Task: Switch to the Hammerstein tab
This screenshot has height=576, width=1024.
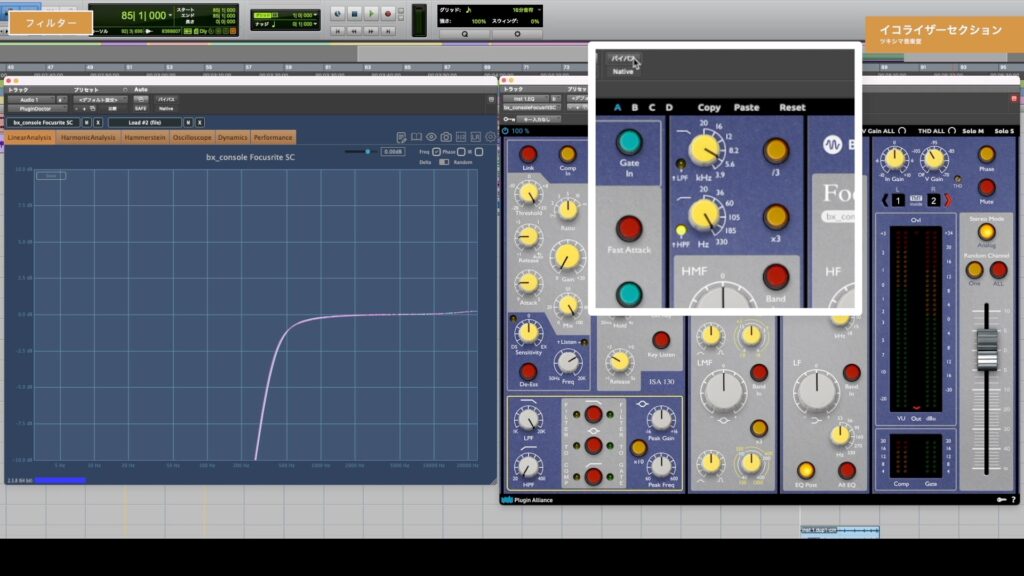Action: coord(144,137)
